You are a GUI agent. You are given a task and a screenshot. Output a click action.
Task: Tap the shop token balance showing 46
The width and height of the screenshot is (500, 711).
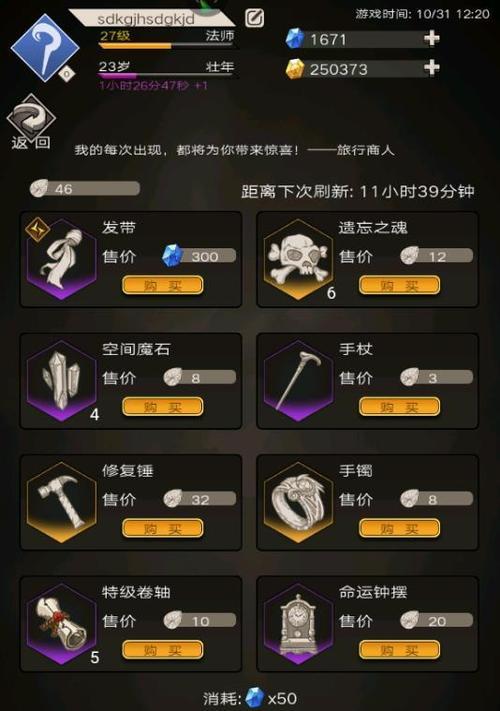coord(85,188)
